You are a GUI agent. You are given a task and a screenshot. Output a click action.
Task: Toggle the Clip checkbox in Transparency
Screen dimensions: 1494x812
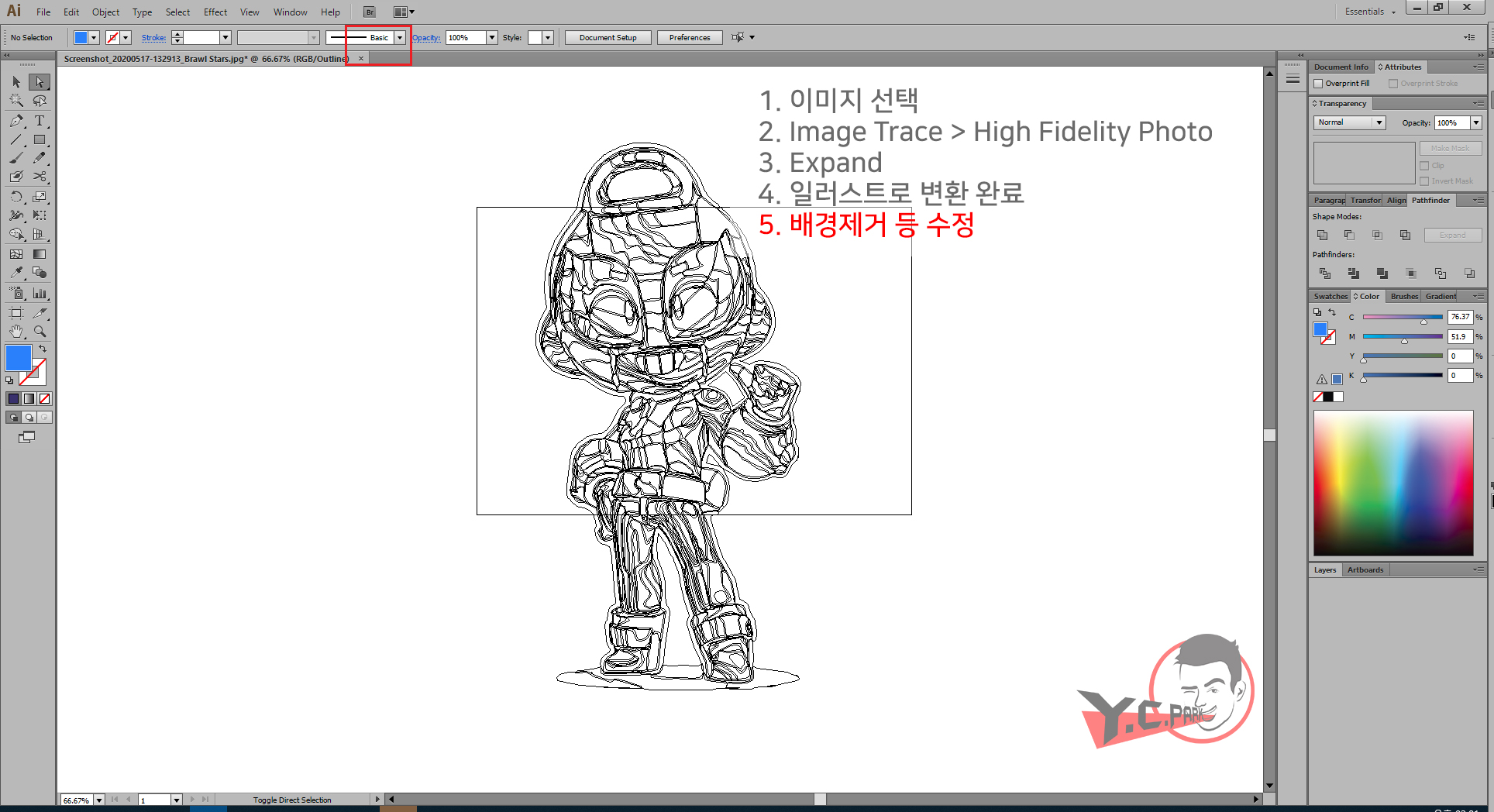click(1424, 166)
